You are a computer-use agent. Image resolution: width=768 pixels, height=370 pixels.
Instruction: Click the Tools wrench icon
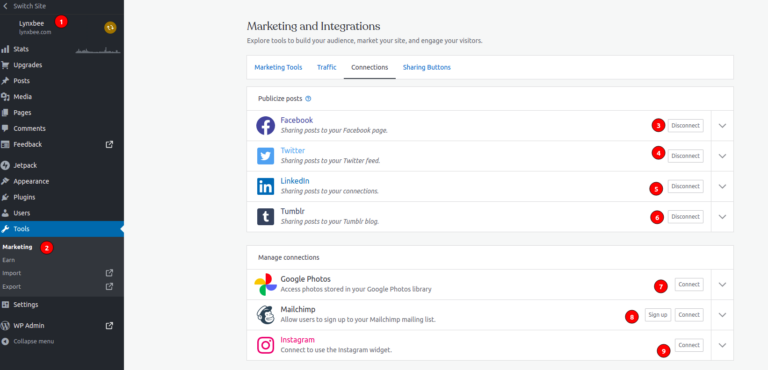(x=5, y=229)
